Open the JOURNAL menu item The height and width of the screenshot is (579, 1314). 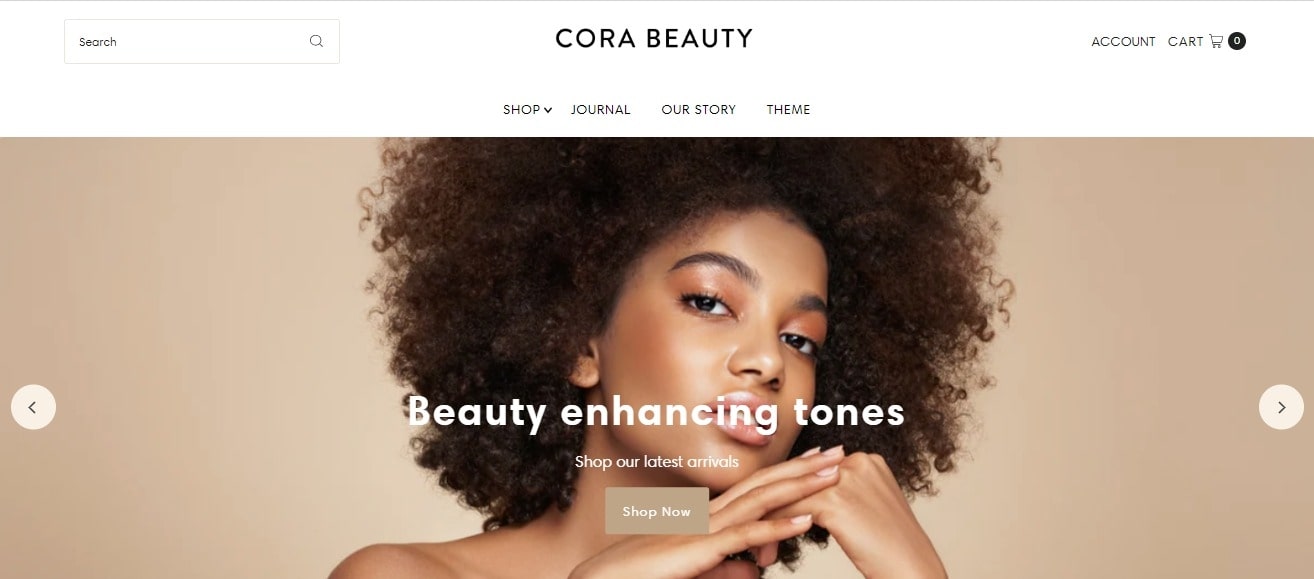tap(601, 110)
